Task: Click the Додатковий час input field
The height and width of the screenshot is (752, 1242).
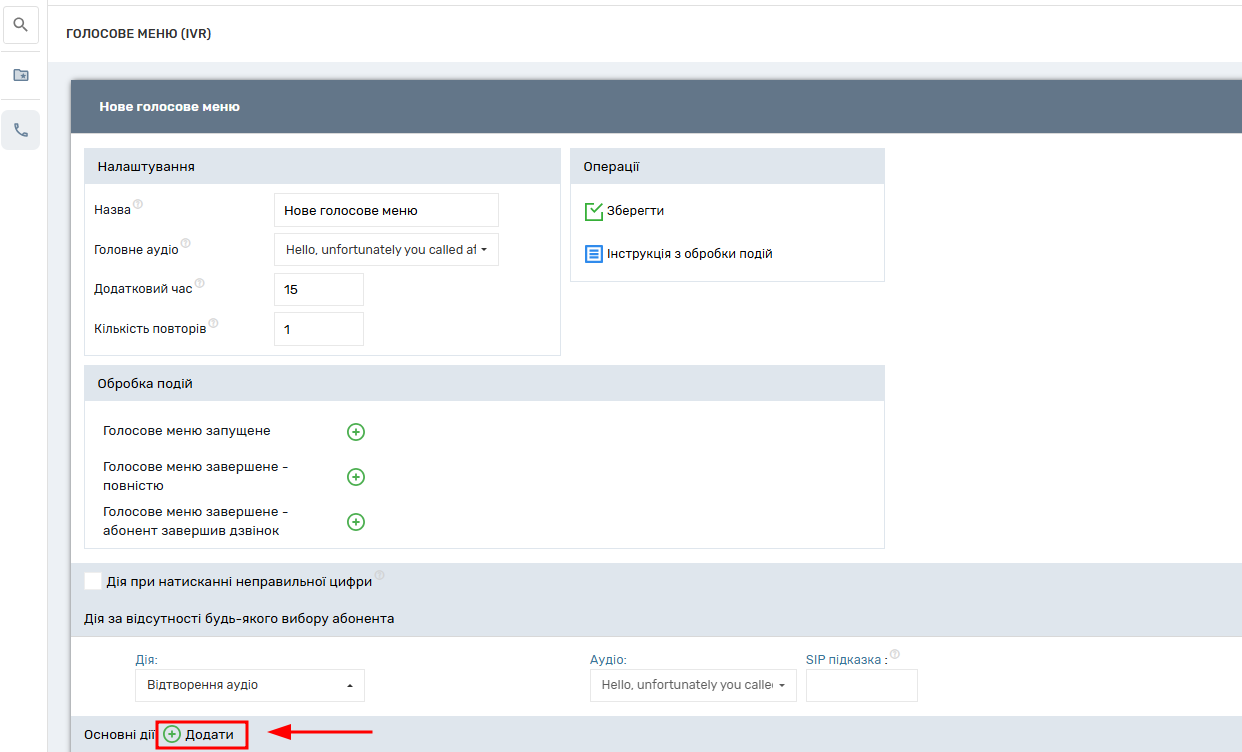Action: point(318,289)
